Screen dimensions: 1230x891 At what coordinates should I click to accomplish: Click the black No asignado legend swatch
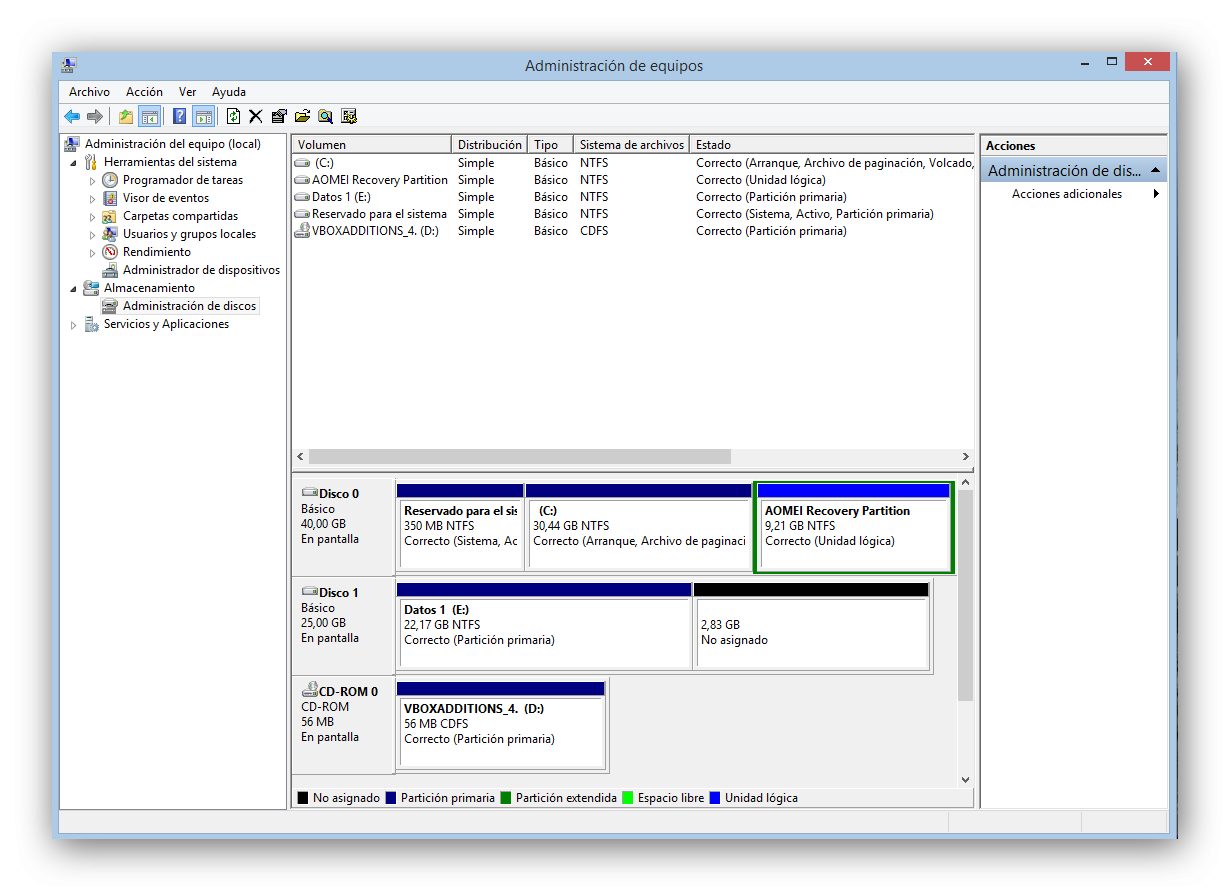tap(303, 798)
